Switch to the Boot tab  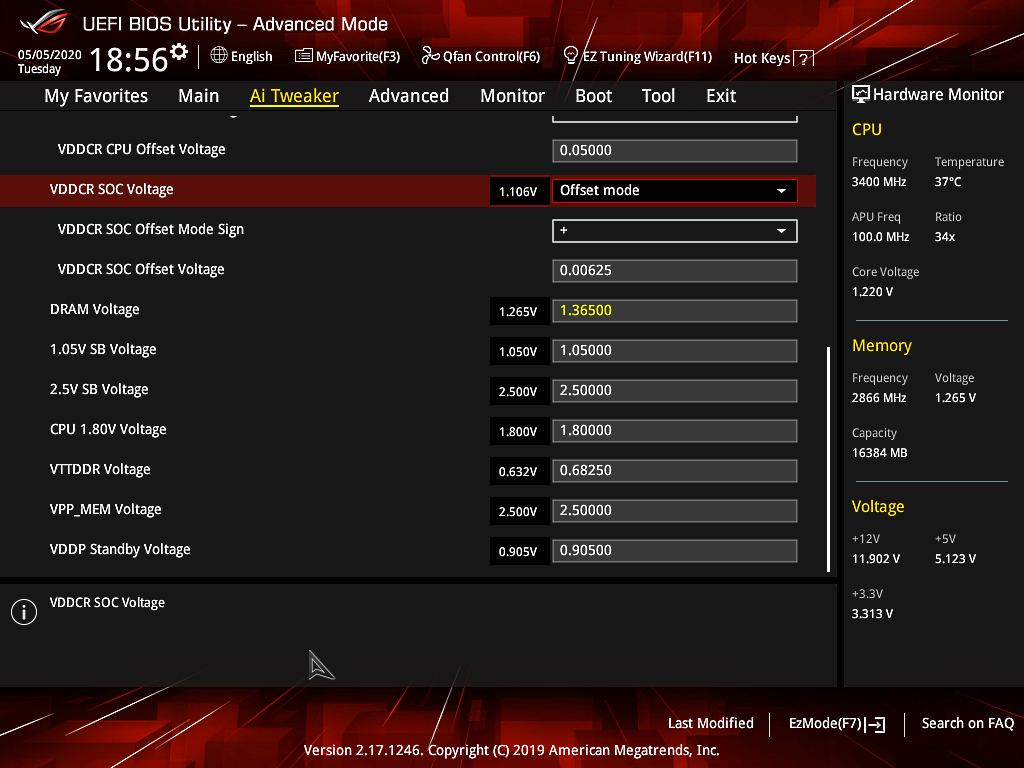tap(594, 96)
